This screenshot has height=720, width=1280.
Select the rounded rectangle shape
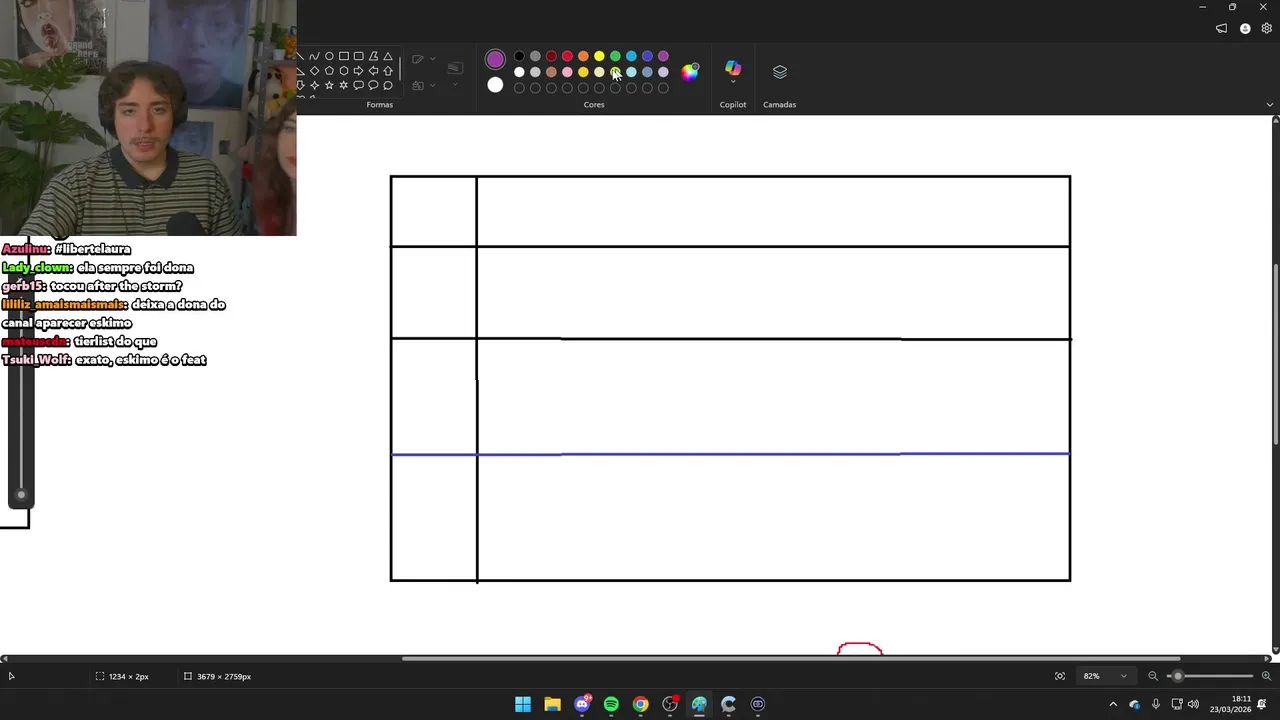pyautogui.click(x=359, y=56)
